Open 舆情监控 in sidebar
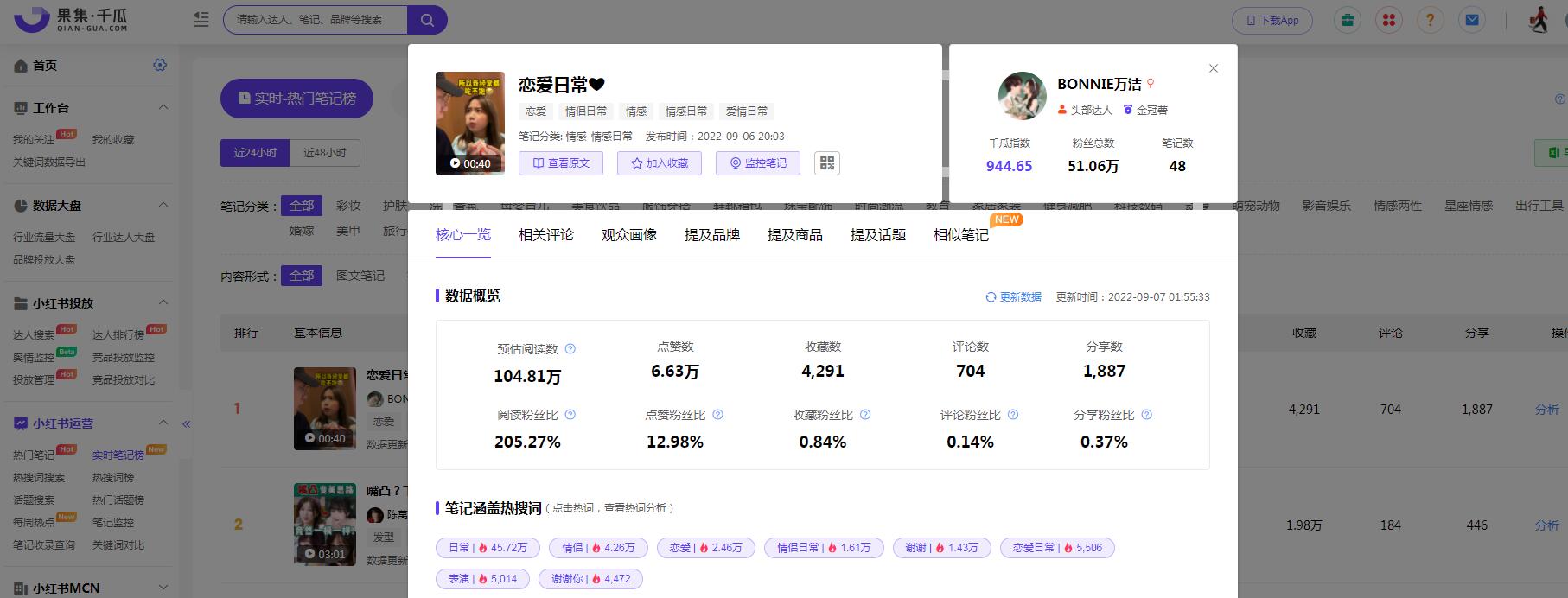 tap(34, 357)
